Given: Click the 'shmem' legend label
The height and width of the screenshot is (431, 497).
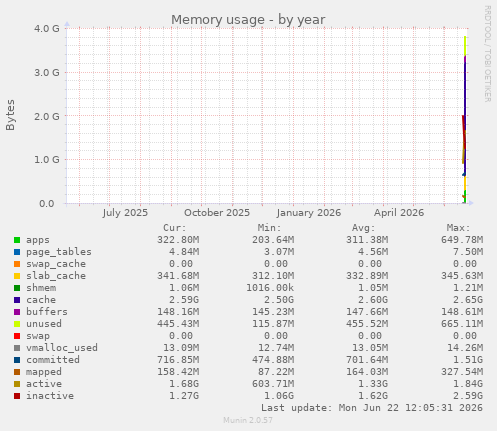Looking at the screenshot, I should [x=41, y=288].
